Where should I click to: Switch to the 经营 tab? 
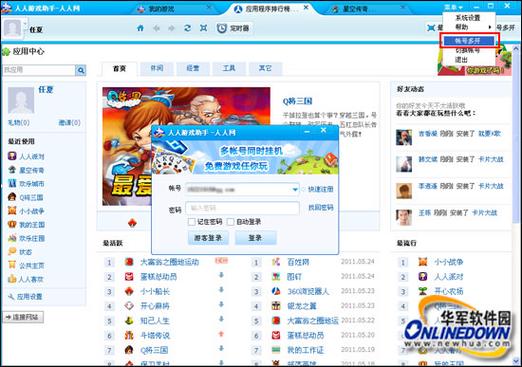(x=193, y=68)
